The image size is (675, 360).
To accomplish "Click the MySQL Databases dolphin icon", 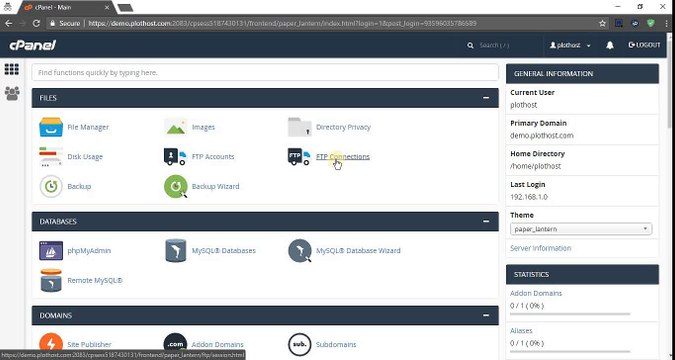I will (x=176, y=251).
